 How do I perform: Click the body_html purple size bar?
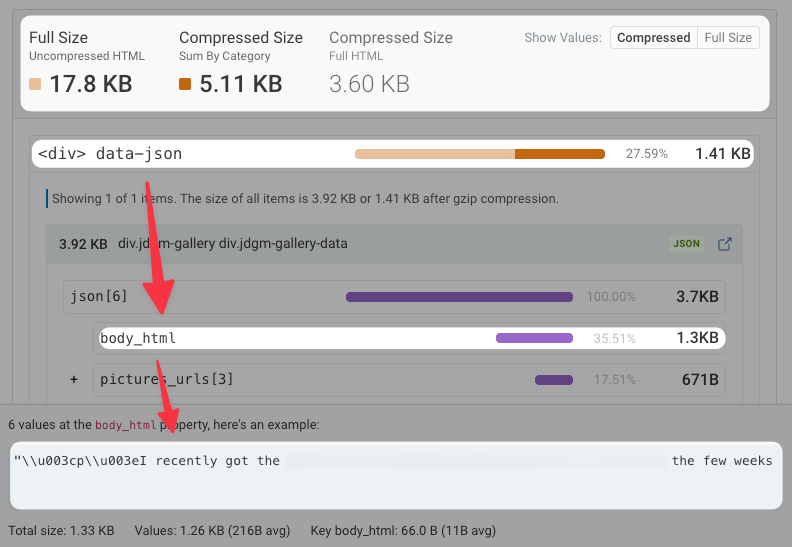click(534, 338)
